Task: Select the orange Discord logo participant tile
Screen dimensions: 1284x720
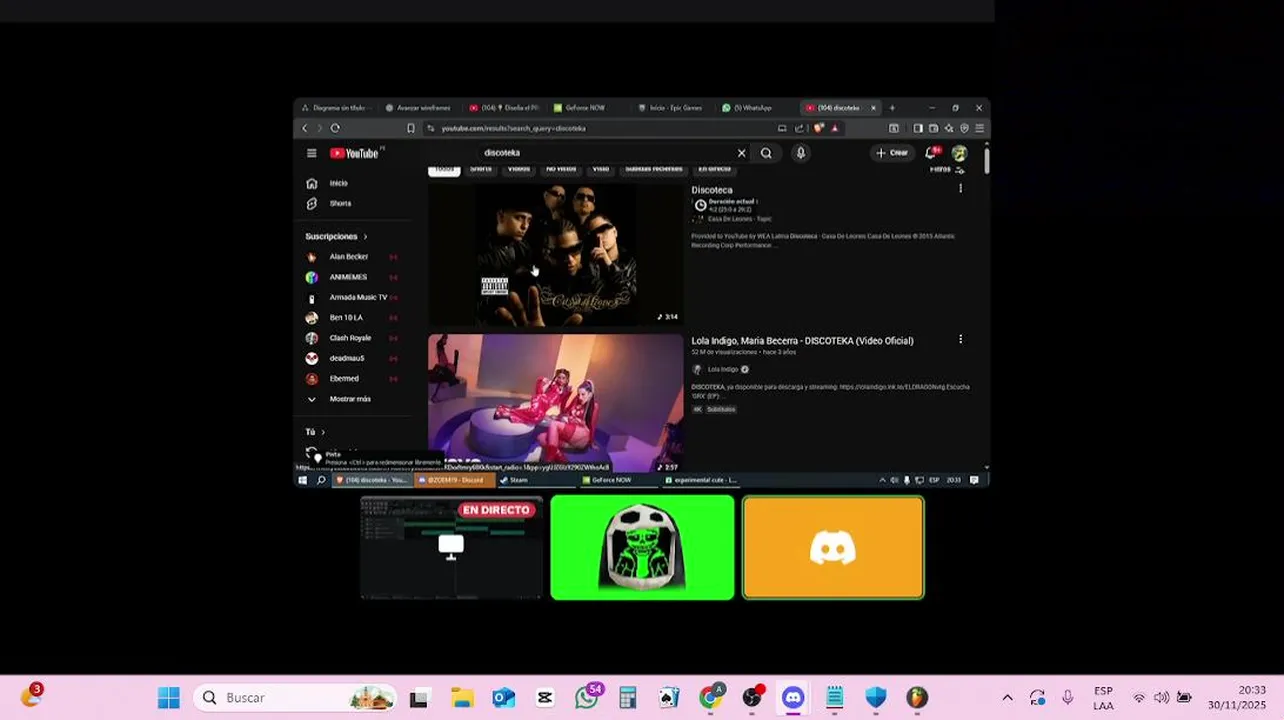Action: 833,548
